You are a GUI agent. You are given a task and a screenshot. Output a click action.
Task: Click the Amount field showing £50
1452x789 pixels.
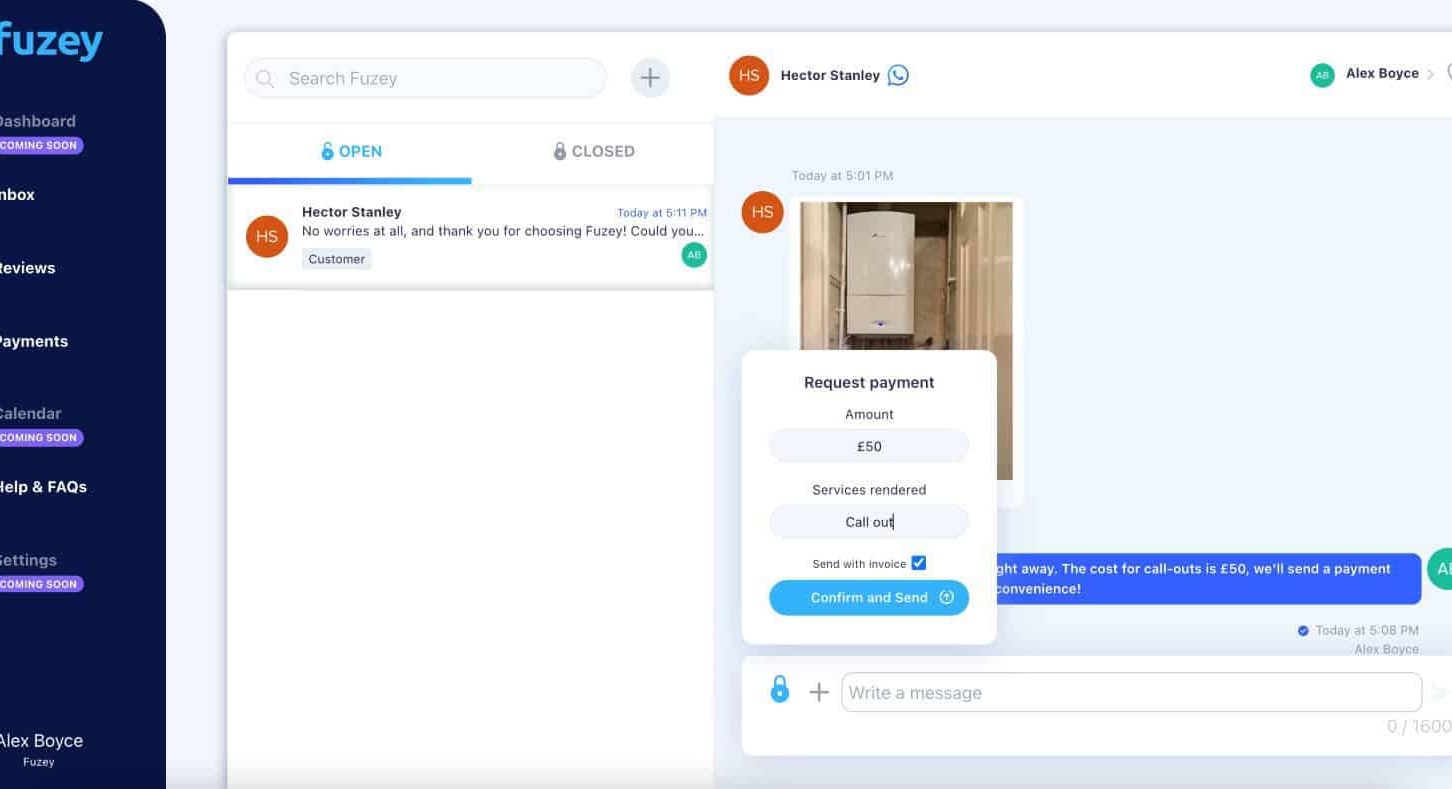tap(869, 446)
